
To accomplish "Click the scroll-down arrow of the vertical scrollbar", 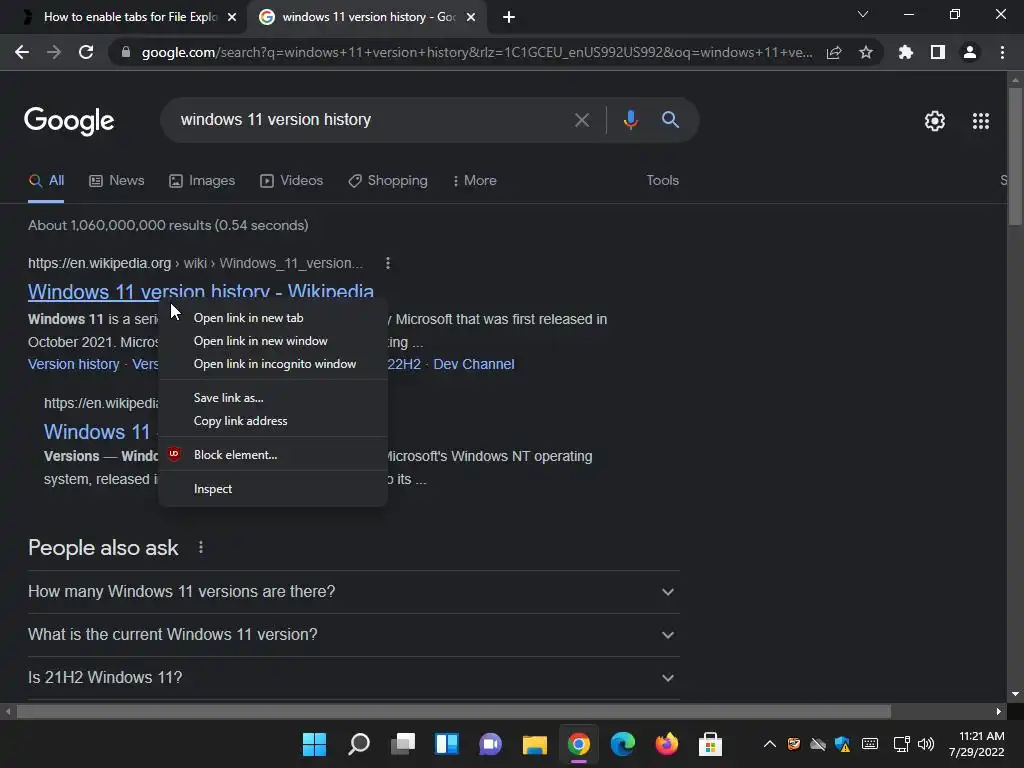I will point(1015,694).
